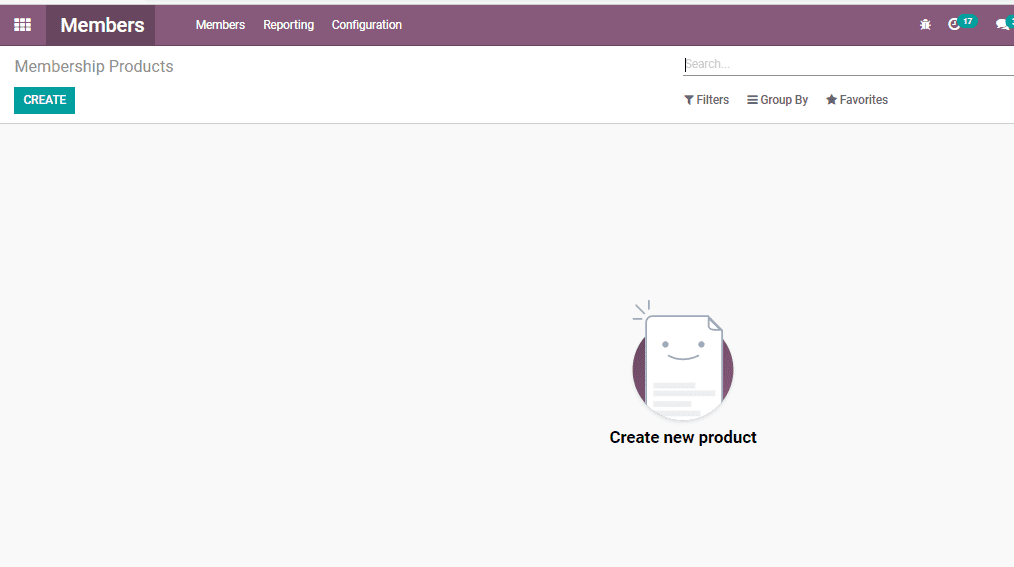Open the Reporting menu

pos(288,25)
